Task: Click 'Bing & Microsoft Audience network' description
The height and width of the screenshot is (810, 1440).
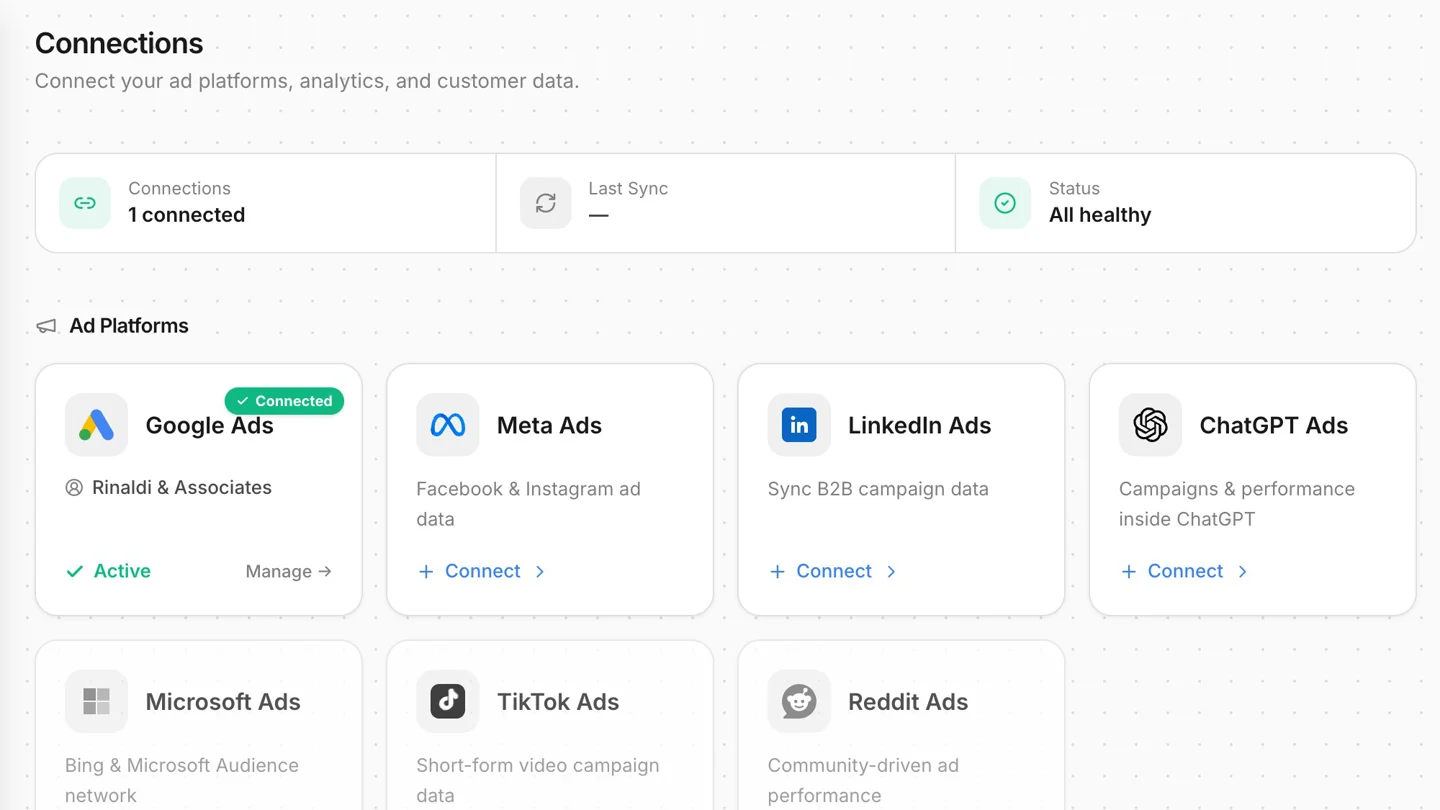Action: point(182,780)
